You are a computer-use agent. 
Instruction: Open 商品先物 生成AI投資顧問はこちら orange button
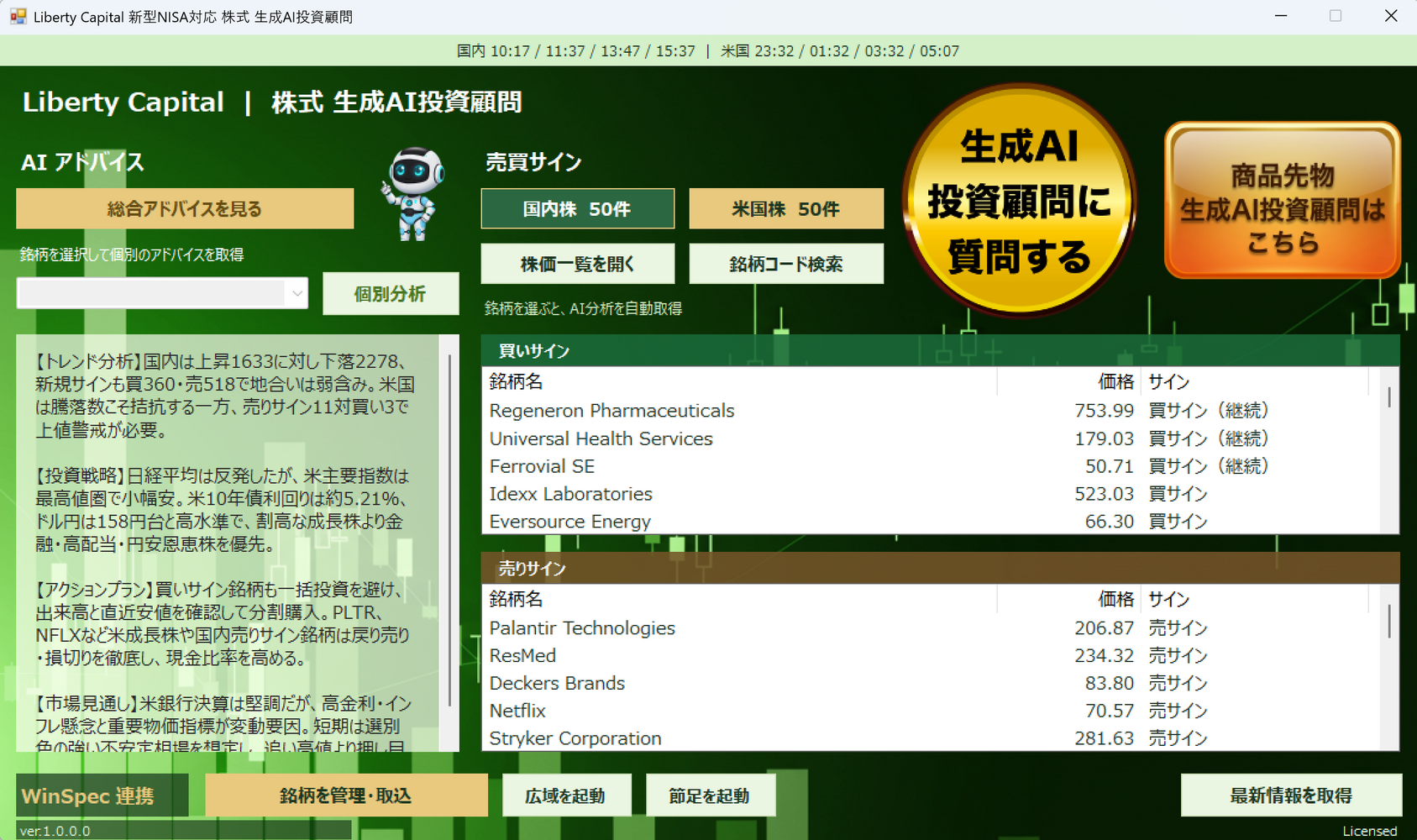(1283, 200)
